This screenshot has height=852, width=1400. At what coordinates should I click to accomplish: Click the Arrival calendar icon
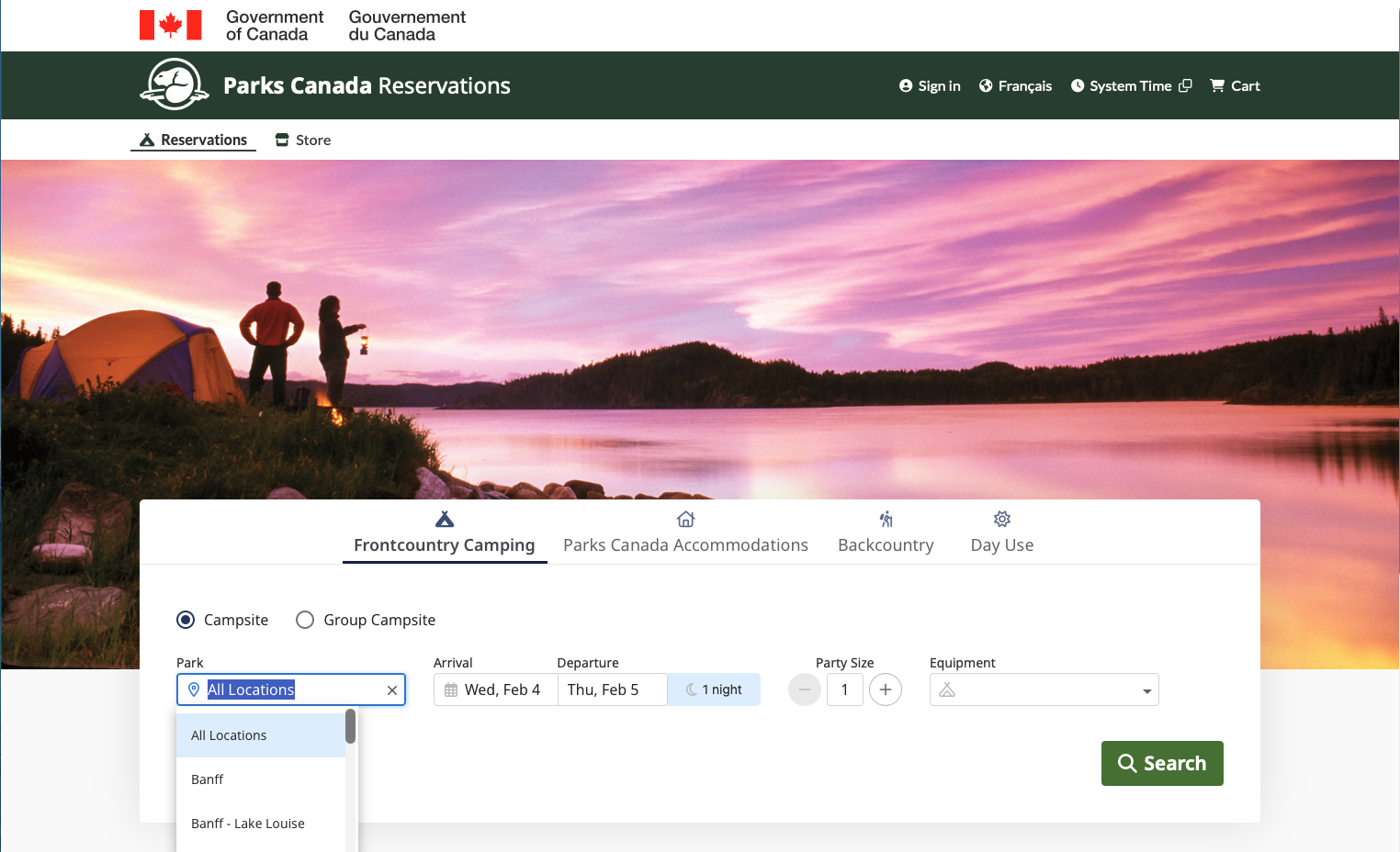451,690
